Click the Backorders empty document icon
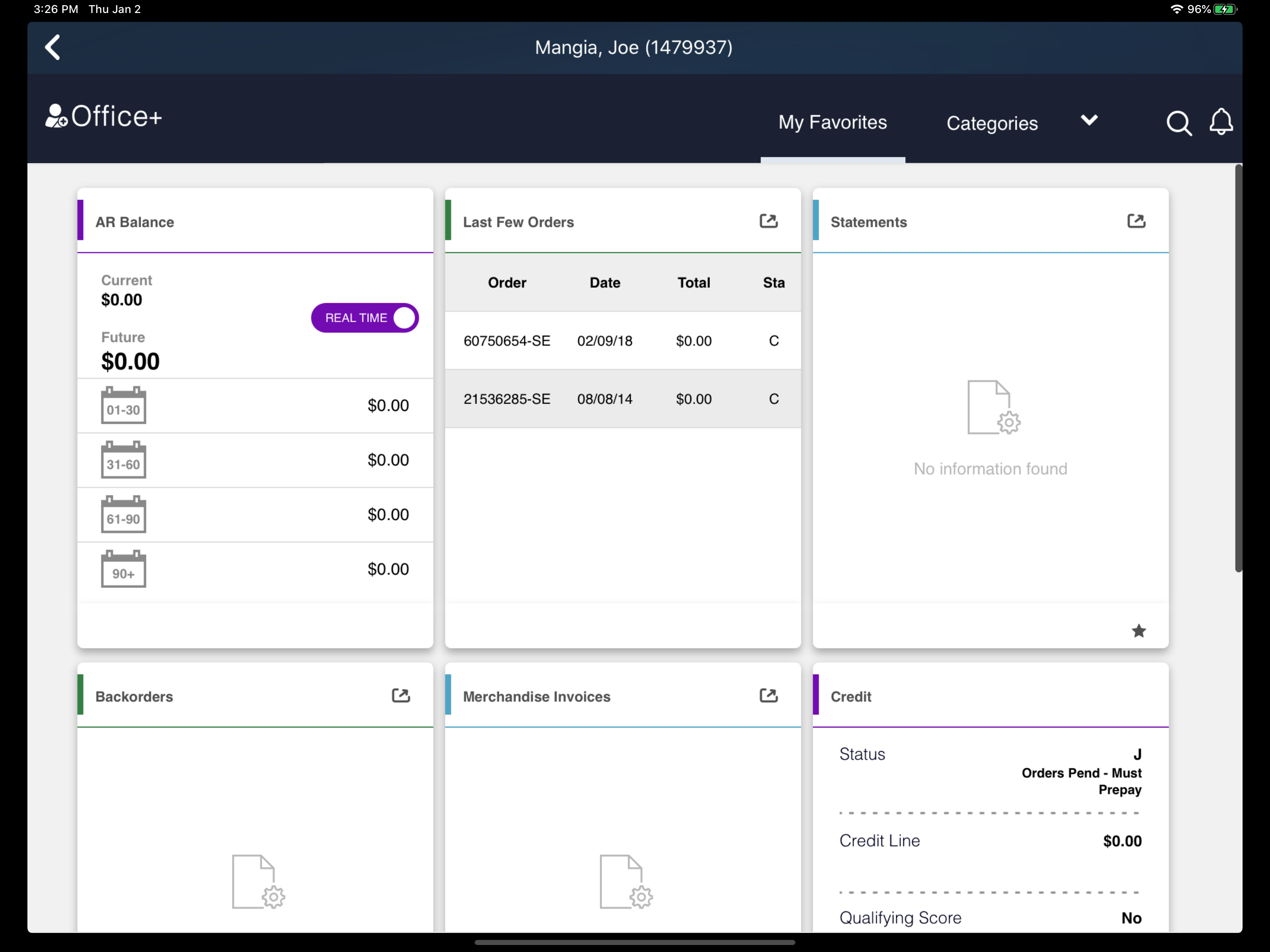The width and height of the screenshot is (1270, 952). 258,882
